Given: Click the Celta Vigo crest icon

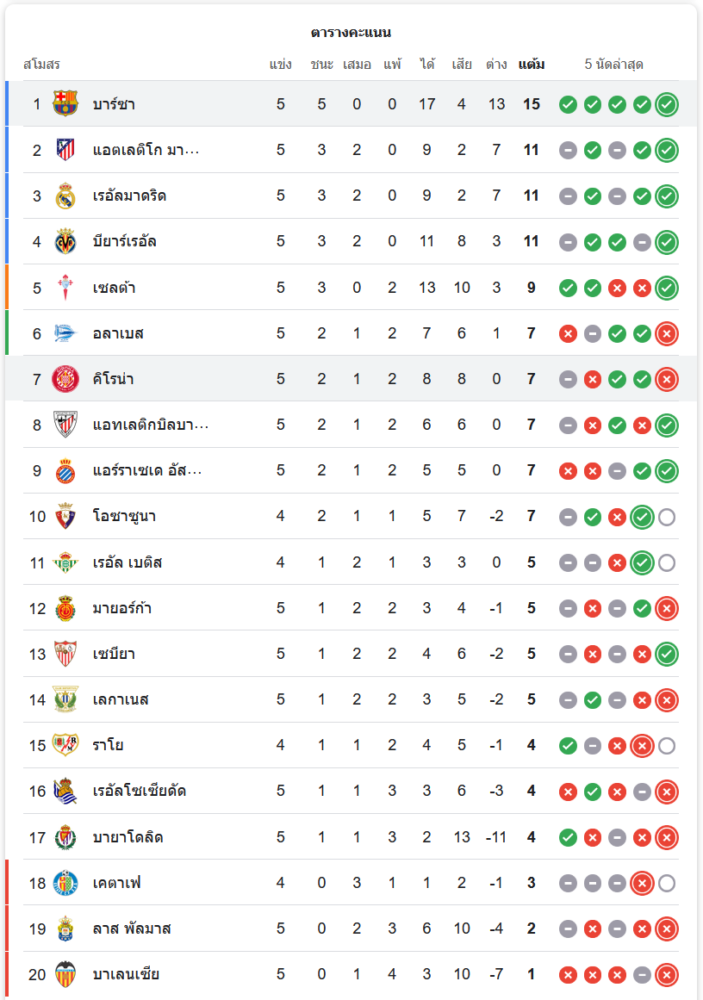Looking at the screenshot, I should [x=65, y=288].
